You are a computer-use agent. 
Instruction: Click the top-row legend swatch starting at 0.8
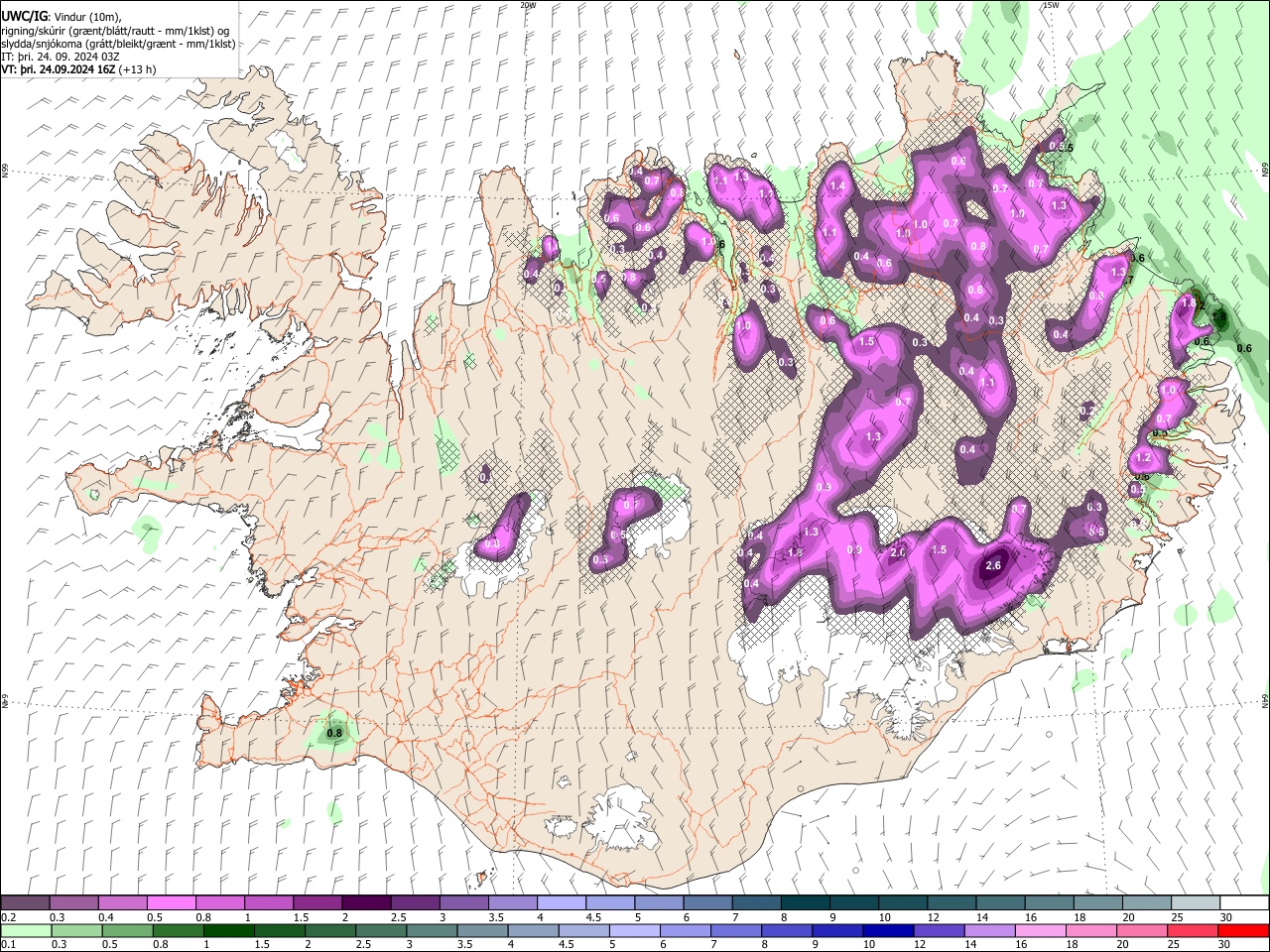[219, 903]
